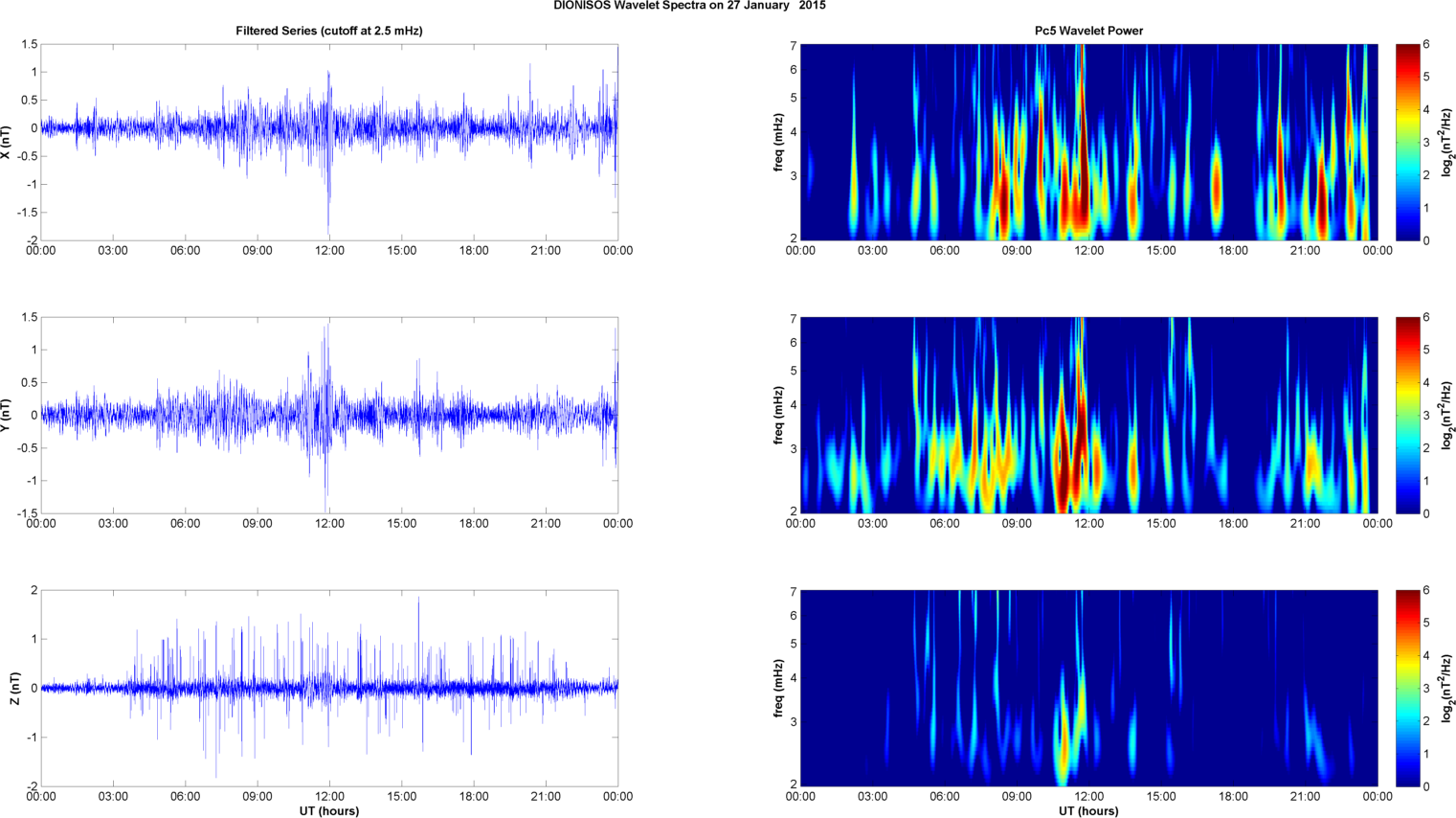Click the 12:00 tick under the Z series plot
Screen dimensions: 1456x818
tap(329, 797)
